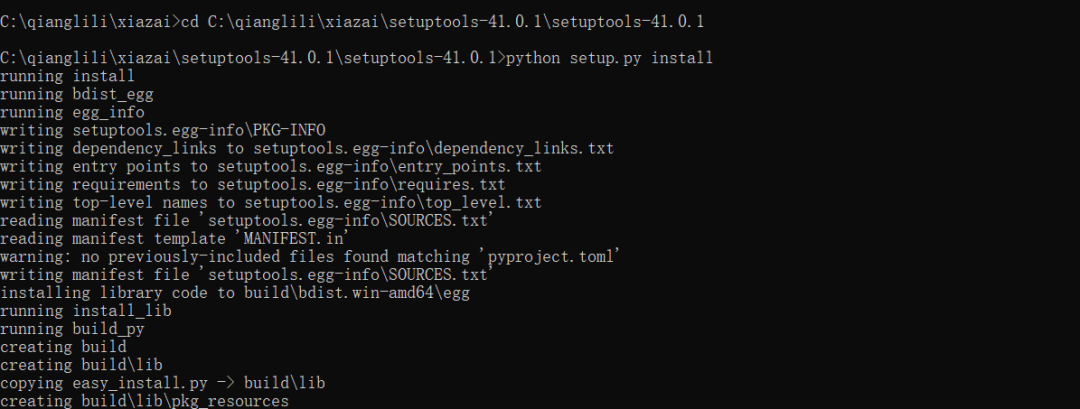Click the 'creating build\lib\pkg_resources' line

click(145, 401)
